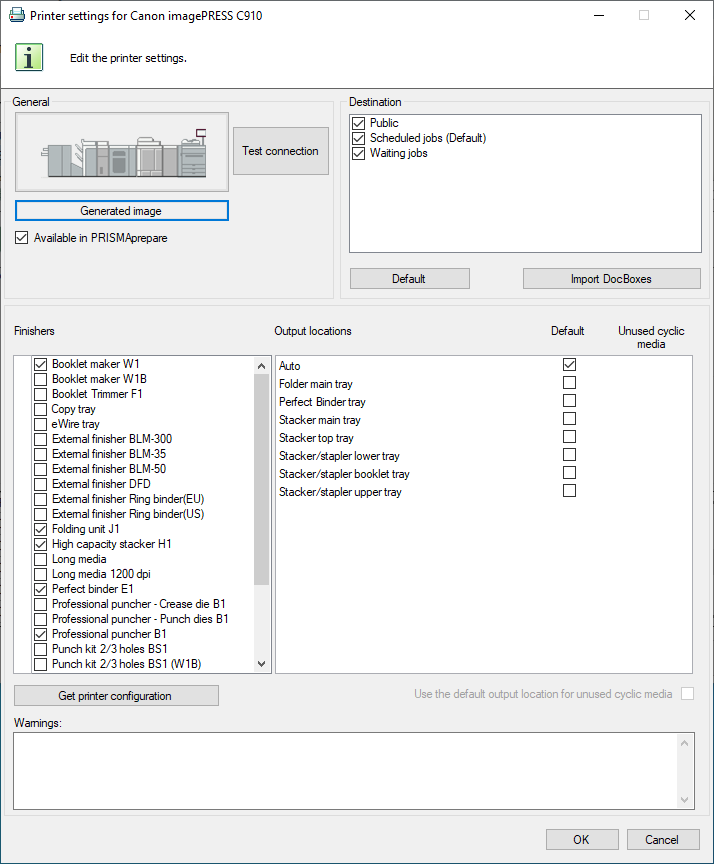Set Stacker main tray as default output
This screenshot has height=864, width=714.
pos(569,419)
